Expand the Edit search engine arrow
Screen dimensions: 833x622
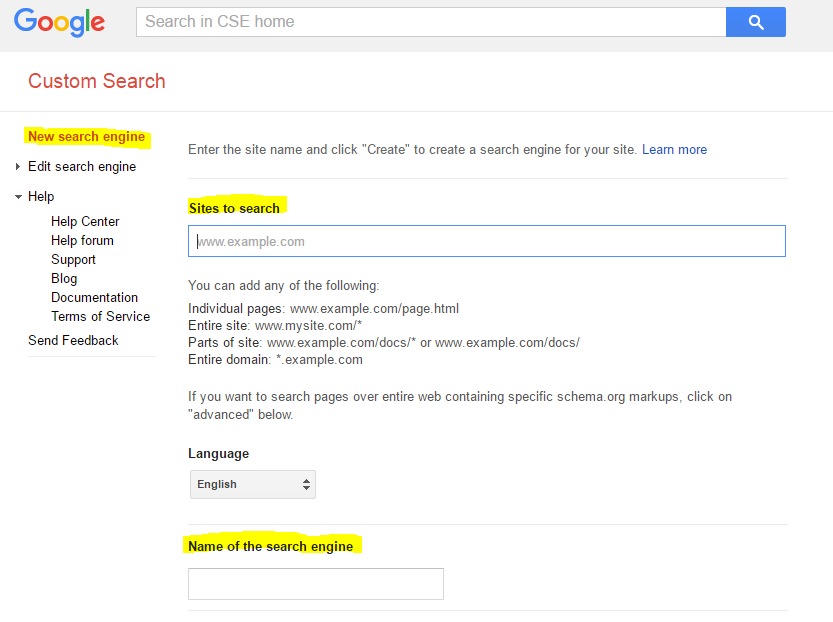pyautogui.click(x=18, y=167)
